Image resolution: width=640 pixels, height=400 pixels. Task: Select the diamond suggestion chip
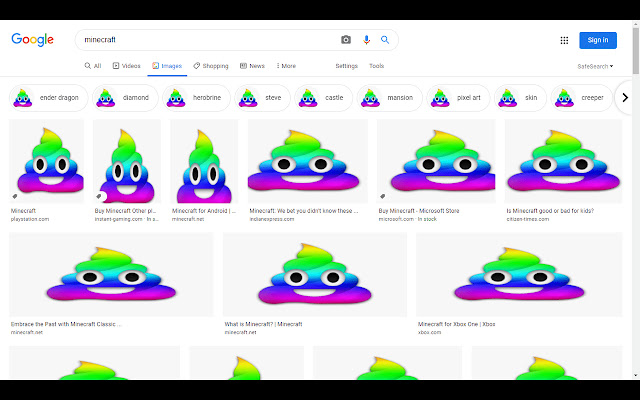[125, 98]
